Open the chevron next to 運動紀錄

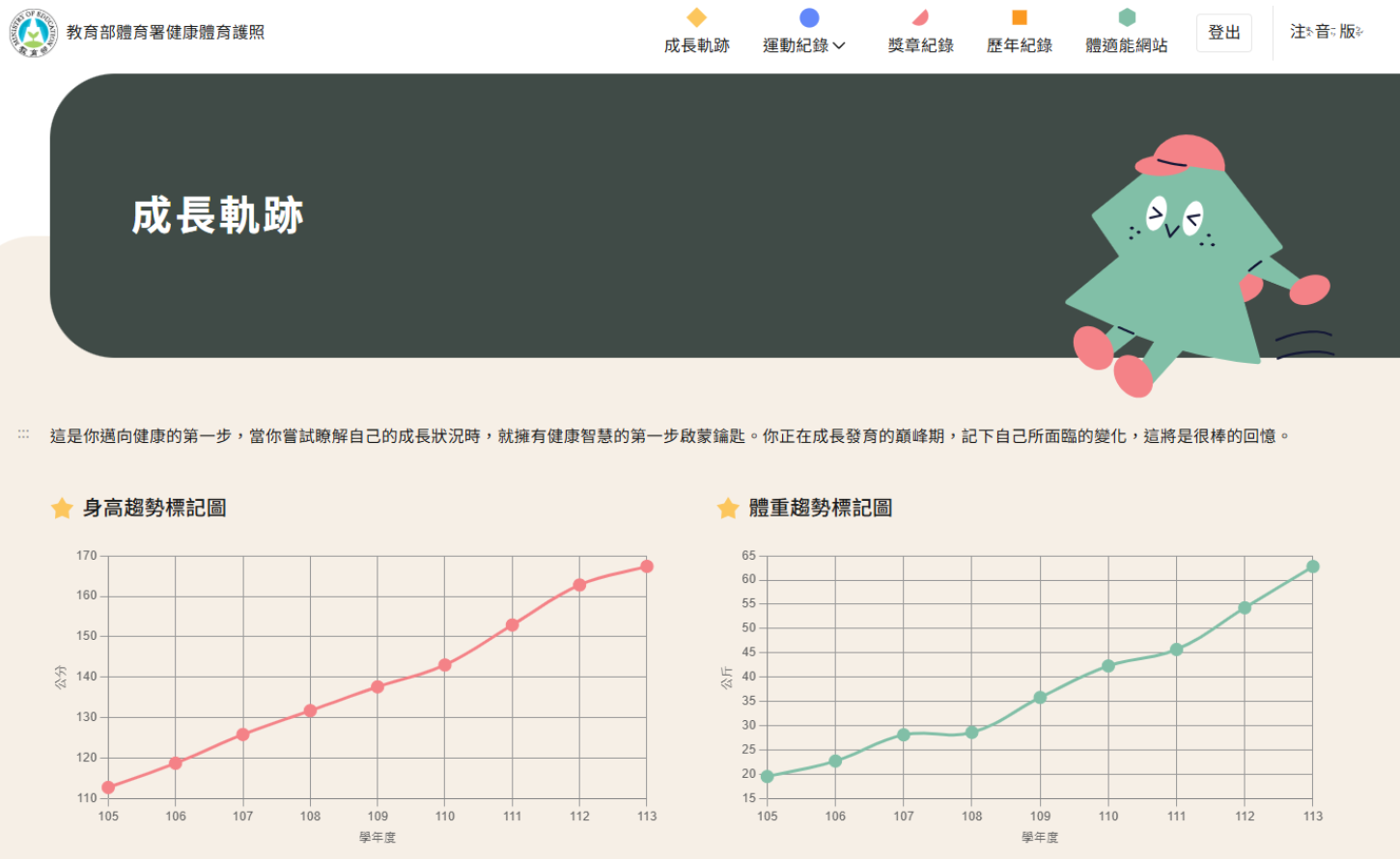click(x=840, y=43)
